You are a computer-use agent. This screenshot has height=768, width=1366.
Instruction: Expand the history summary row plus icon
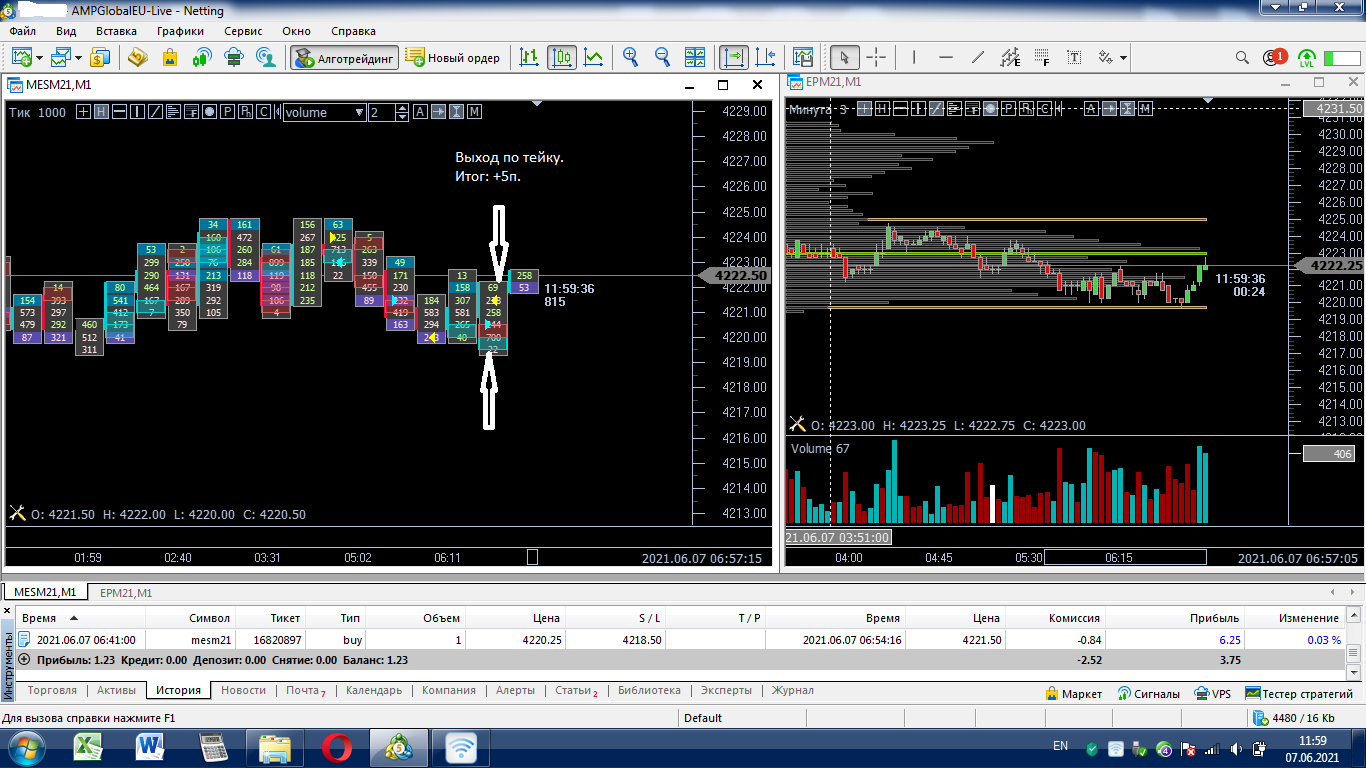point(24,660)
